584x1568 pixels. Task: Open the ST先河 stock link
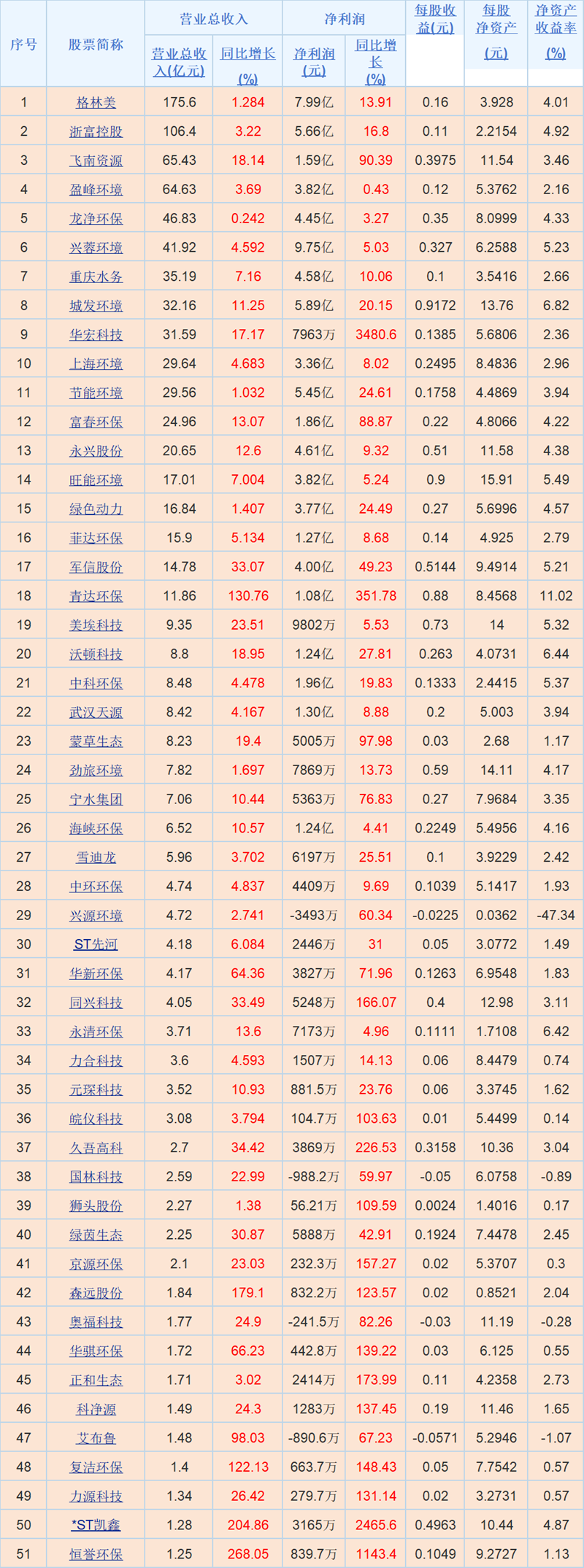click(x=96, y=945)
